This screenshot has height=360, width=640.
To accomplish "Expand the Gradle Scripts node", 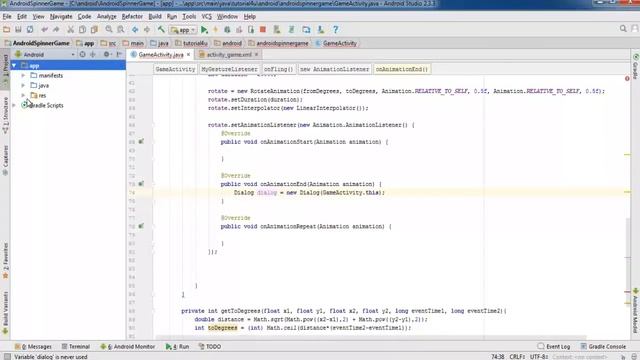I will (14, 105).
